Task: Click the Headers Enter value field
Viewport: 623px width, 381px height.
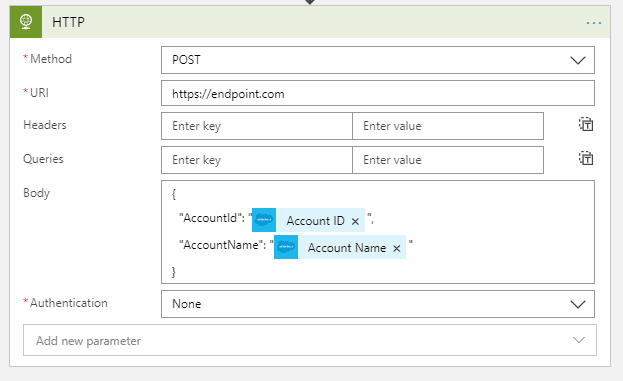Action: pos(448,126)
